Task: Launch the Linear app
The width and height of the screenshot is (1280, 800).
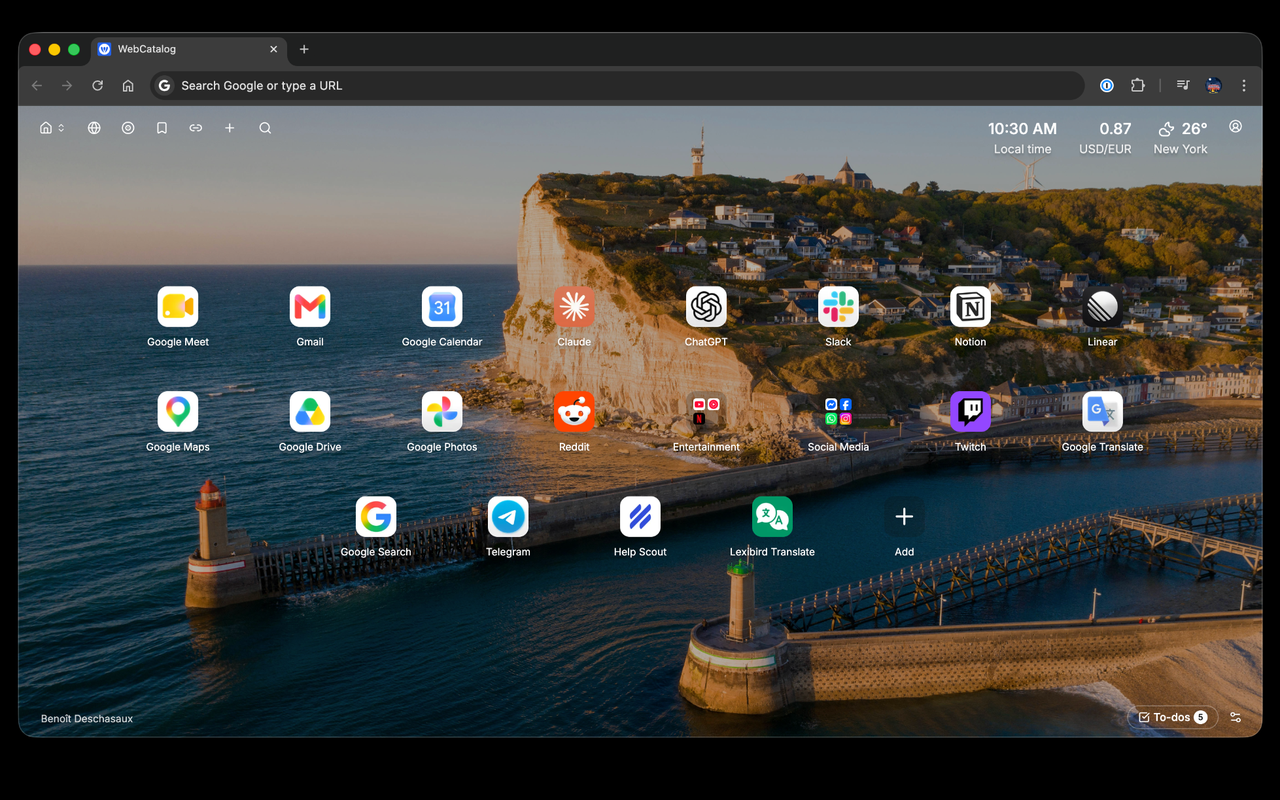Action: point(1102,307)
